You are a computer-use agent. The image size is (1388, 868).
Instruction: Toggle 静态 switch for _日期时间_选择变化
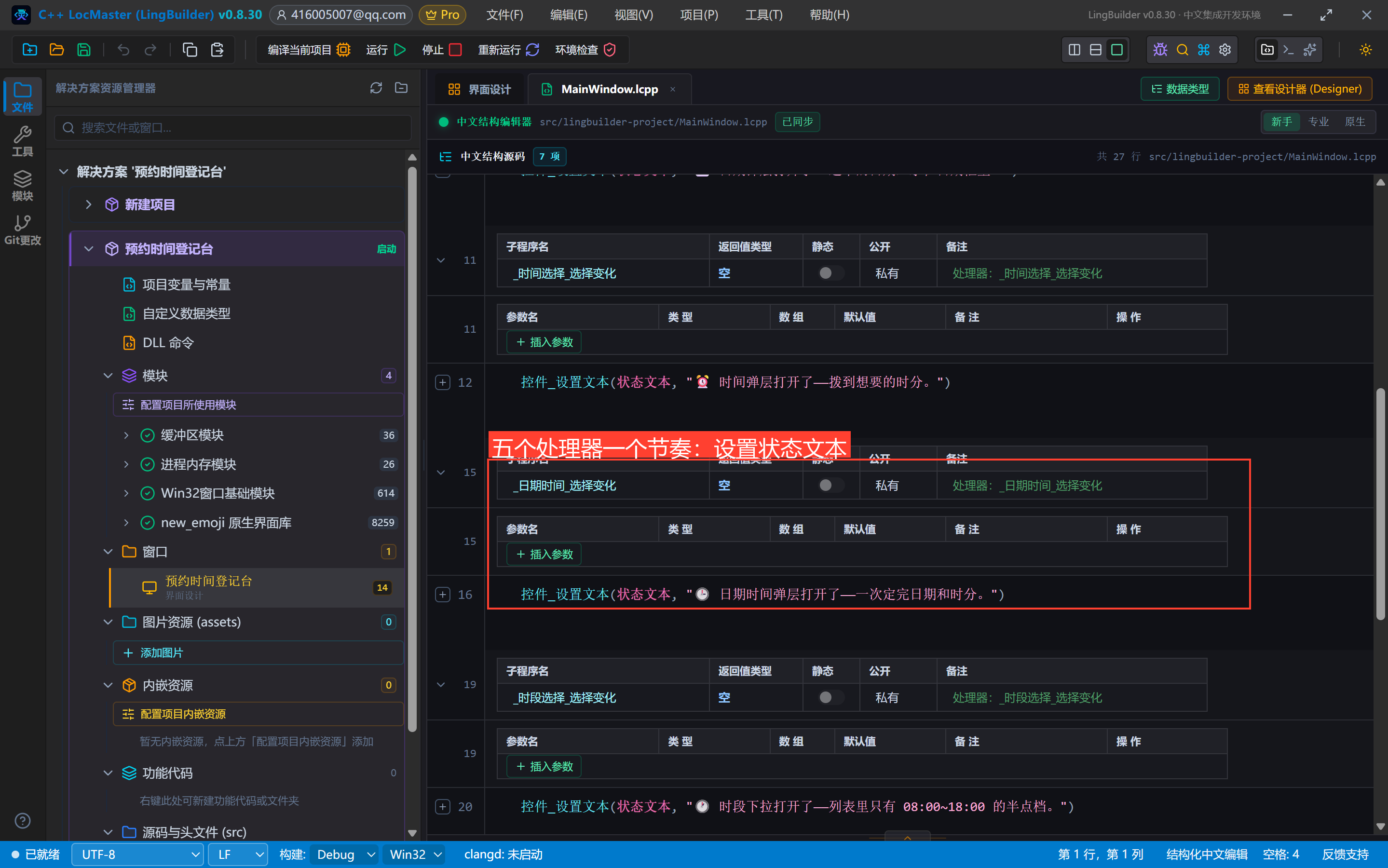[x=830, y=486]
